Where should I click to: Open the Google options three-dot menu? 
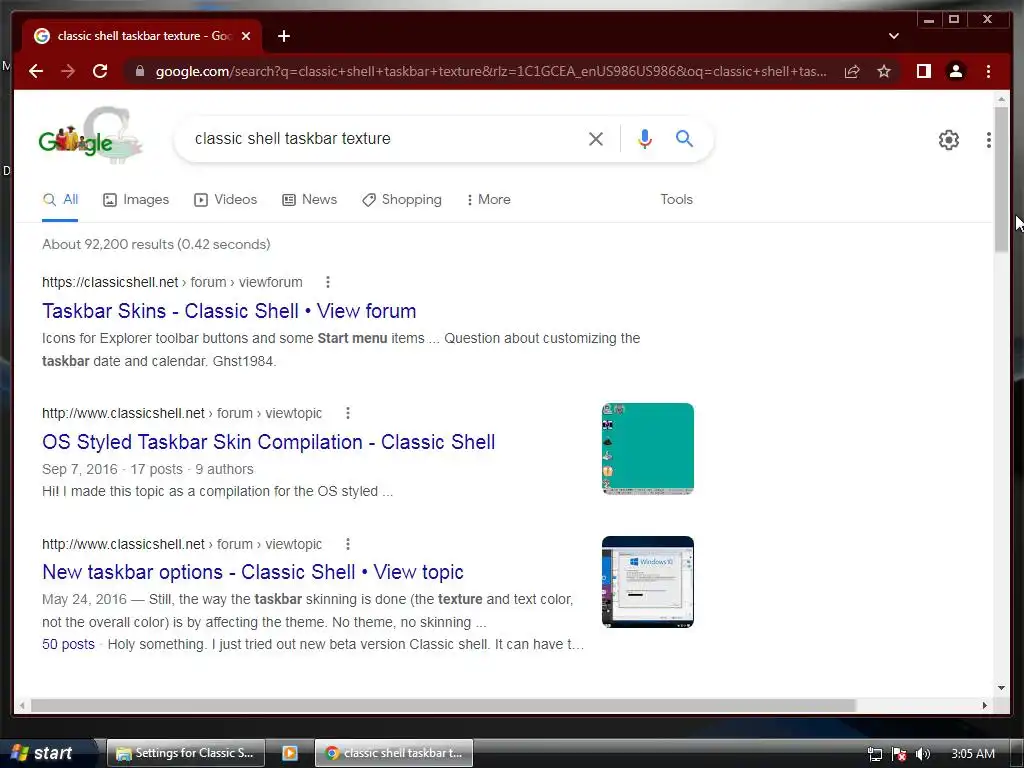pos(988,140)
